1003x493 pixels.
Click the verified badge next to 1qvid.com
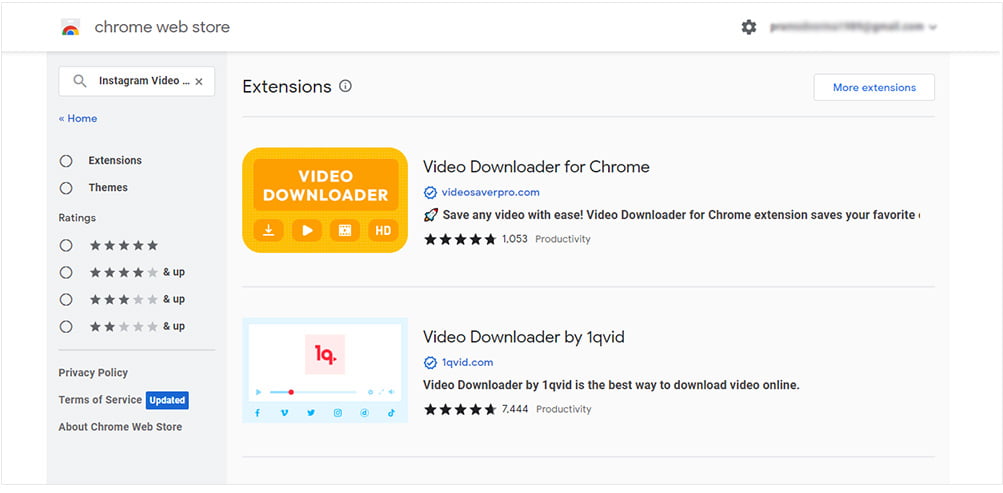pos(430,363)
